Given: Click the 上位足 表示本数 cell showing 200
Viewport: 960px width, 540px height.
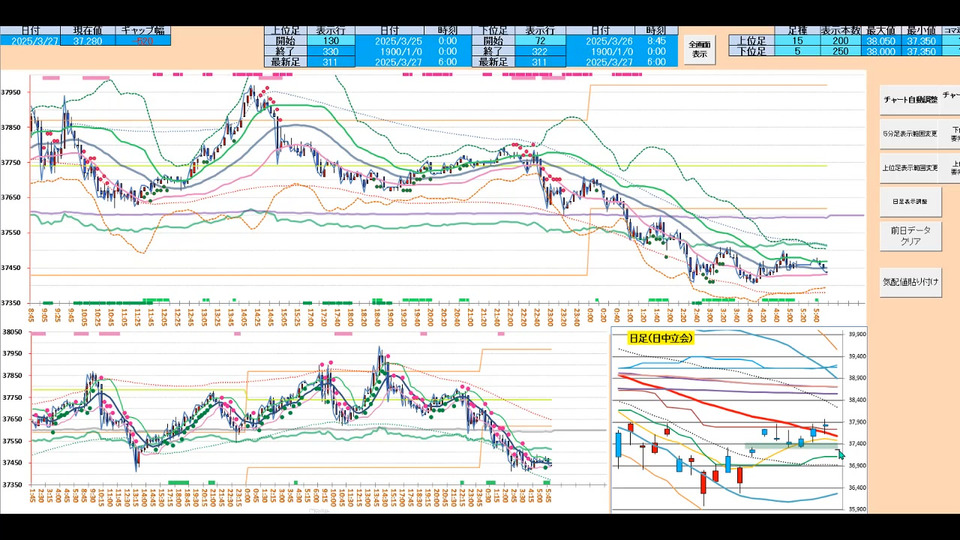Looking at the screenshot, I should 841,40.
